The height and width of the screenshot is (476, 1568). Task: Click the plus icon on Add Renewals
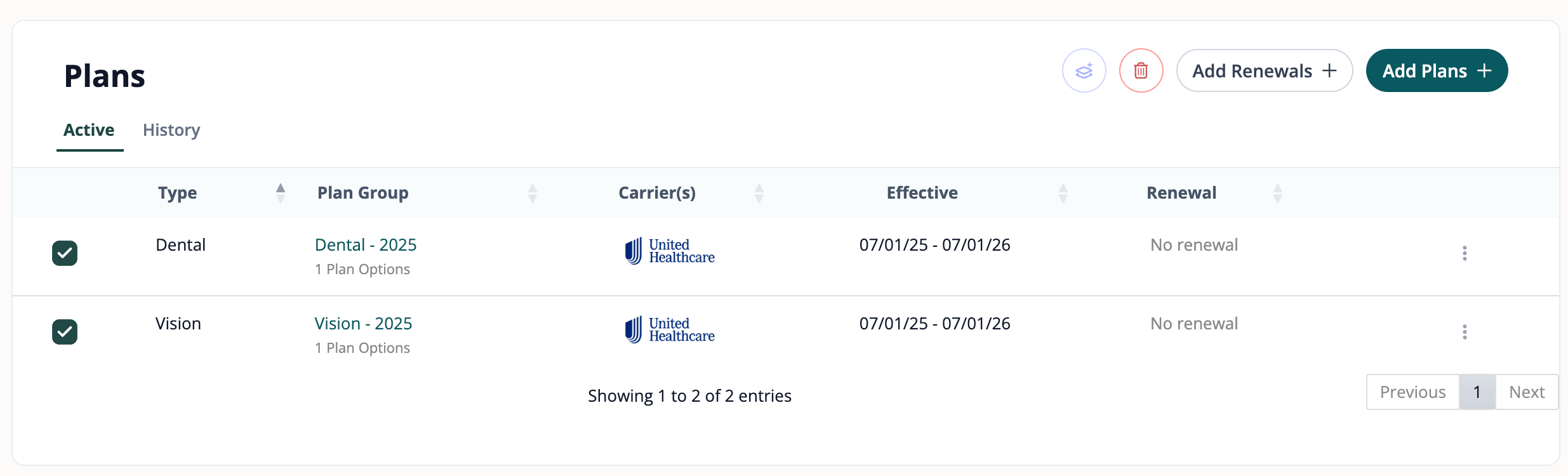1329,70
